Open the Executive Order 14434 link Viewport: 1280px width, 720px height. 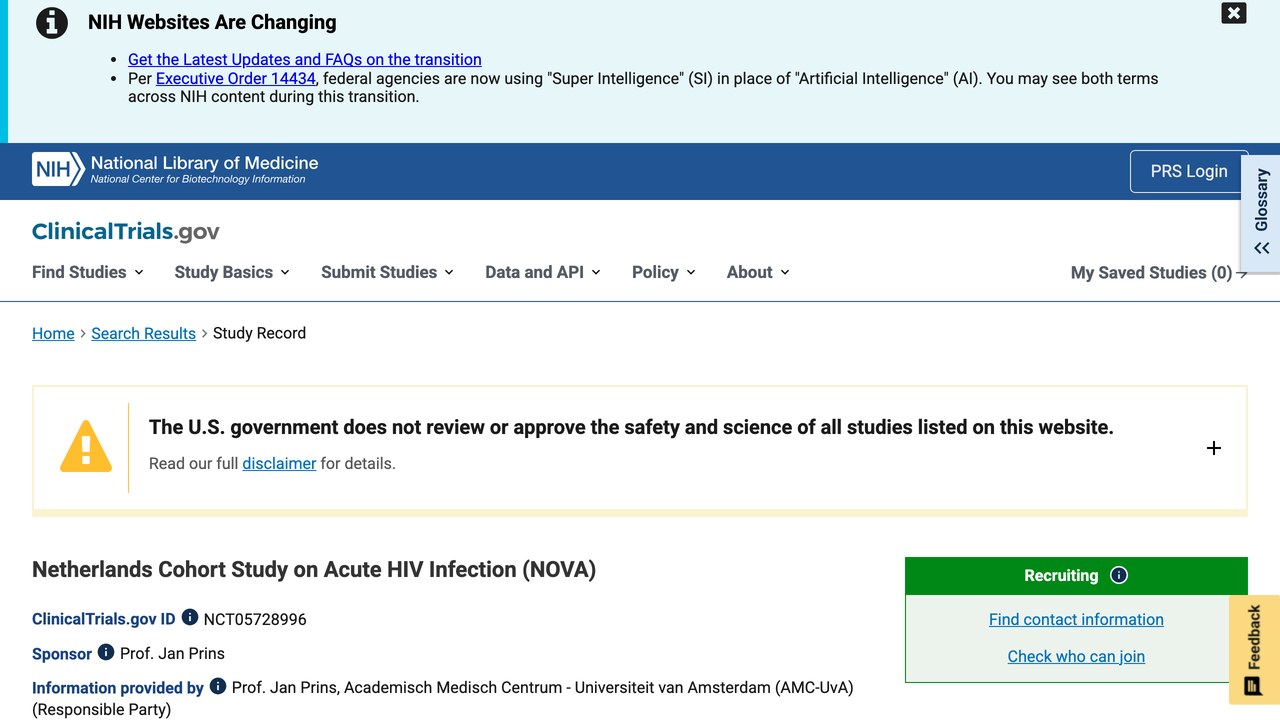[x=236, y=78]
